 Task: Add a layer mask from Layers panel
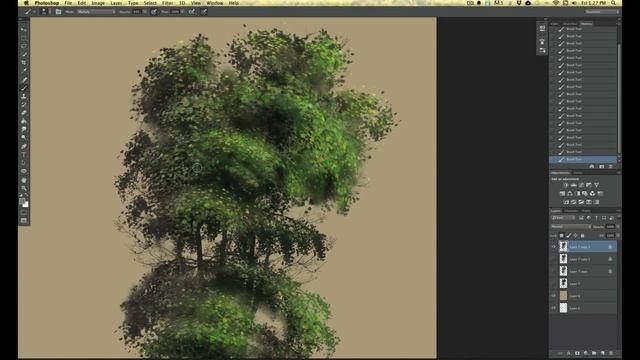pos(577,353)
